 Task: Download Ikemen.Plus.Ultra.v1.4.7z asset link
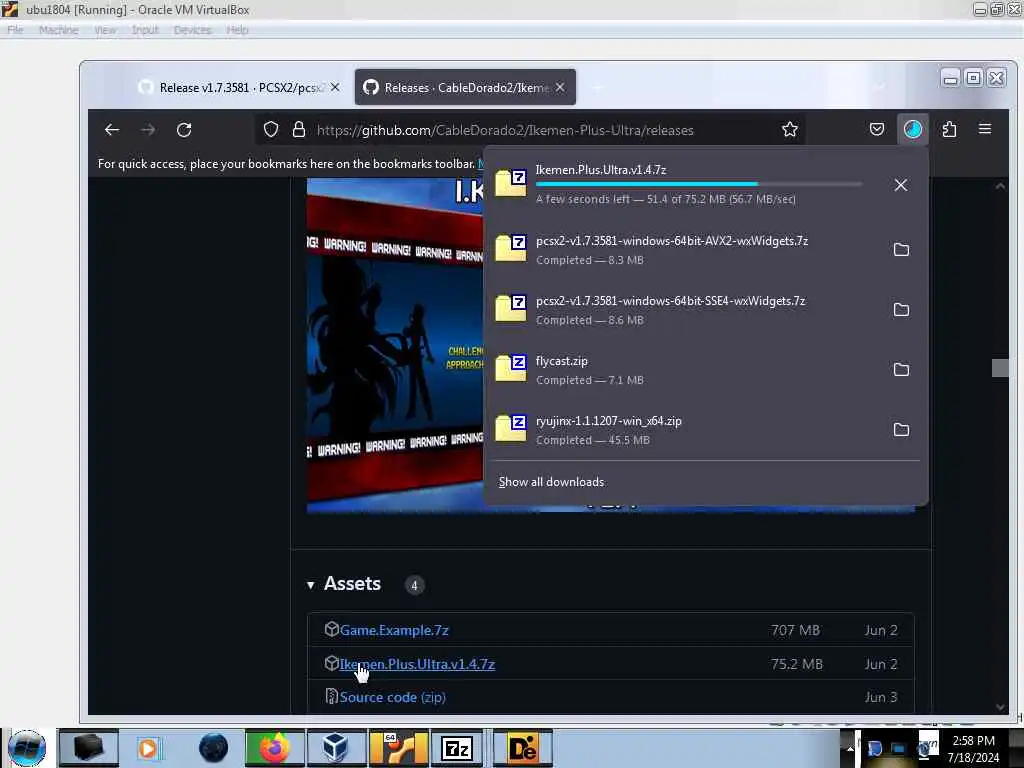click(417, 664)
